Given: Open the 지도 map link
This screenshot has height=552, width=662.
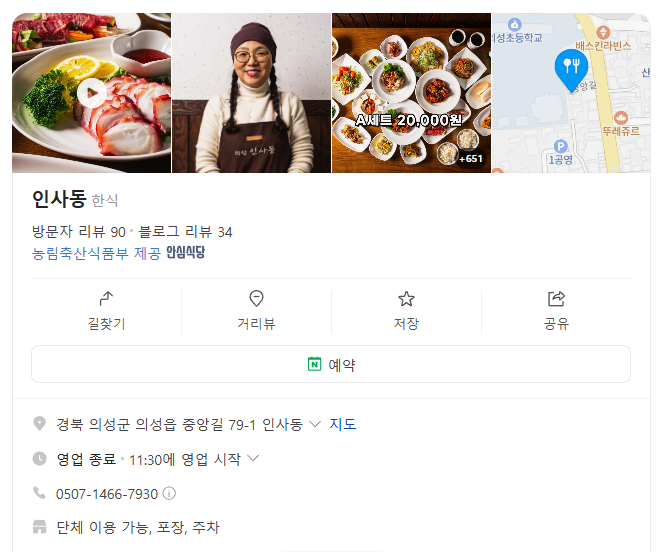Looking at the screenshot, I should [x=342, y=424].
